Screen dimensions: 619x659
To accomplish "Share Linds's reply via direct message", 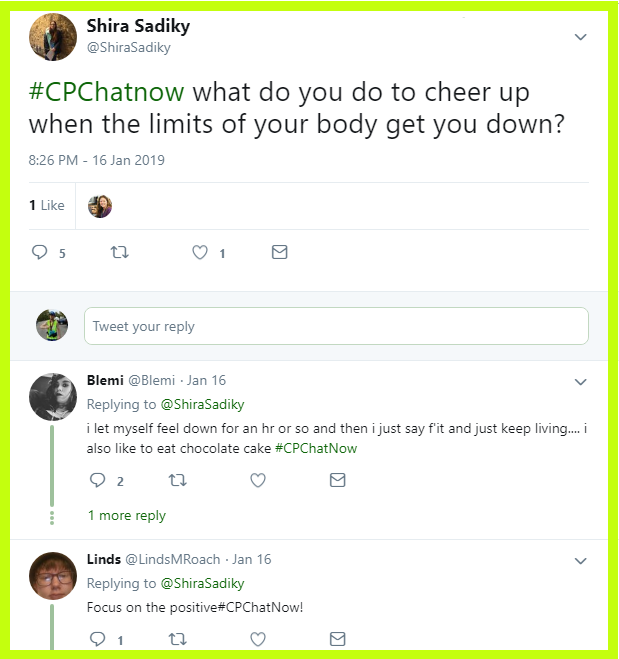I will tap(338, 639).
